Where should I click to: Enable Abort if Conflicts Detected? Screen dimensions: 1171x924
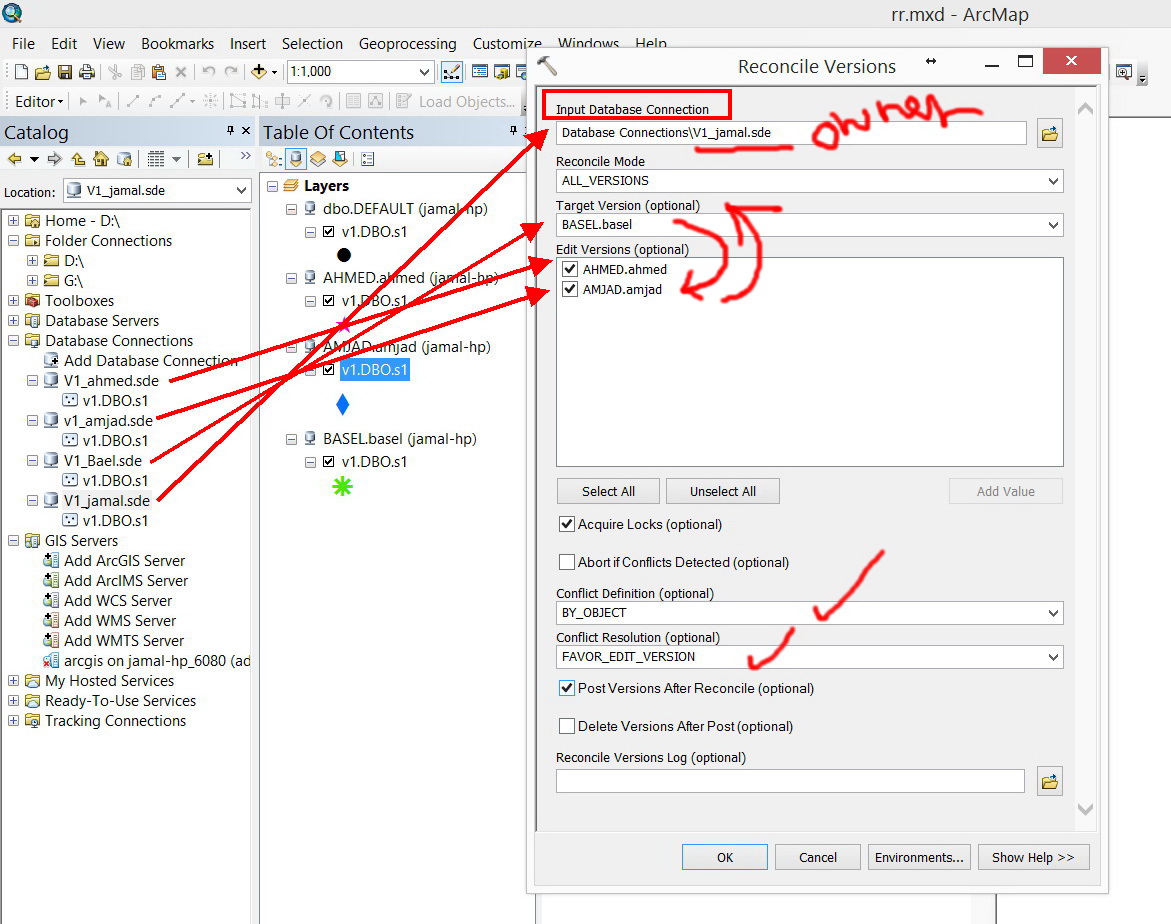pos(567,562)
